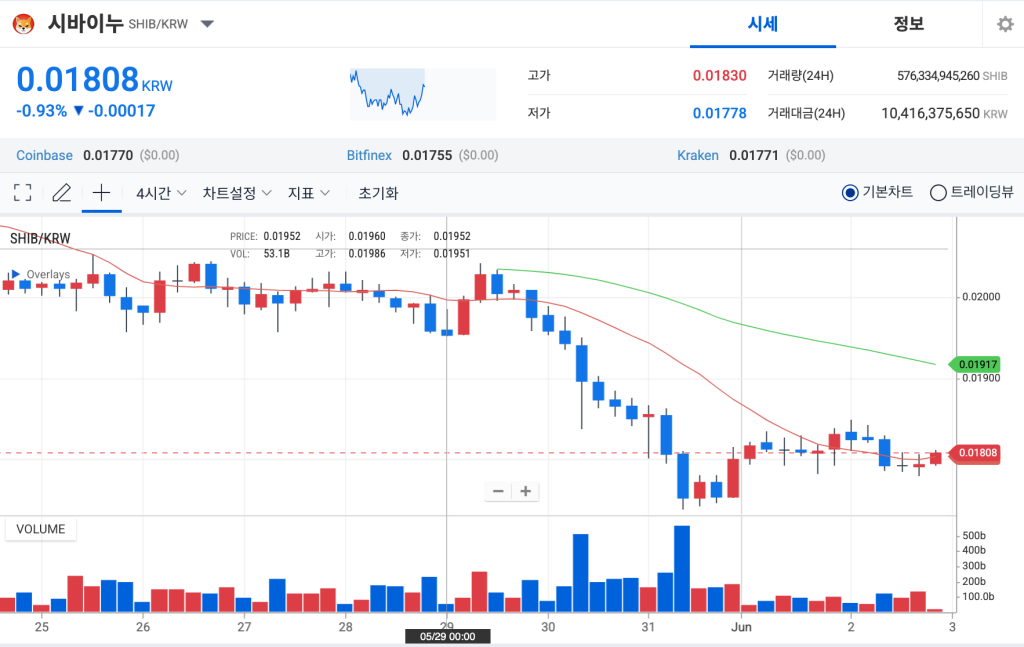
Task: Open the 4시간 interval dropdown
Action: (x=161, y=193)
